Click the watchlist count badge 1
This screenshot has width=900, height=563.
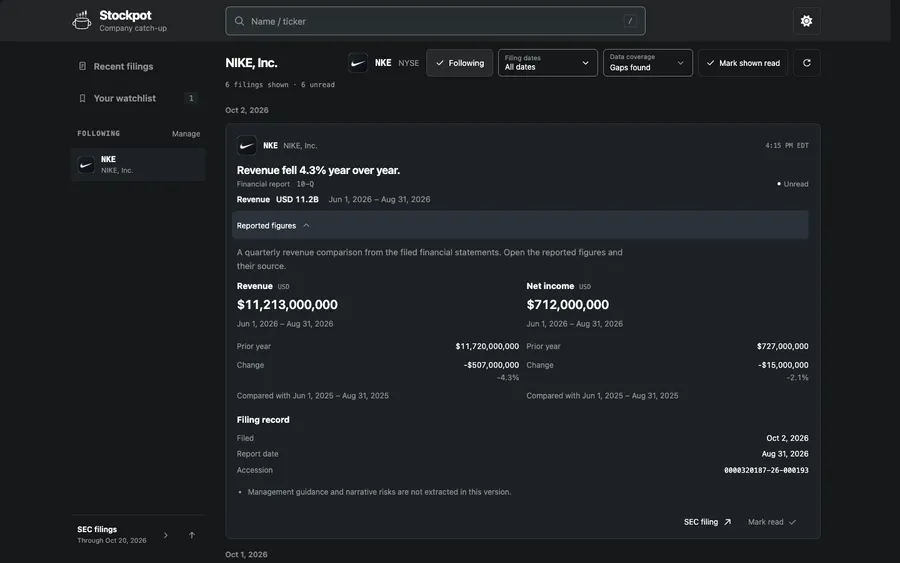(x=191, y=98)
